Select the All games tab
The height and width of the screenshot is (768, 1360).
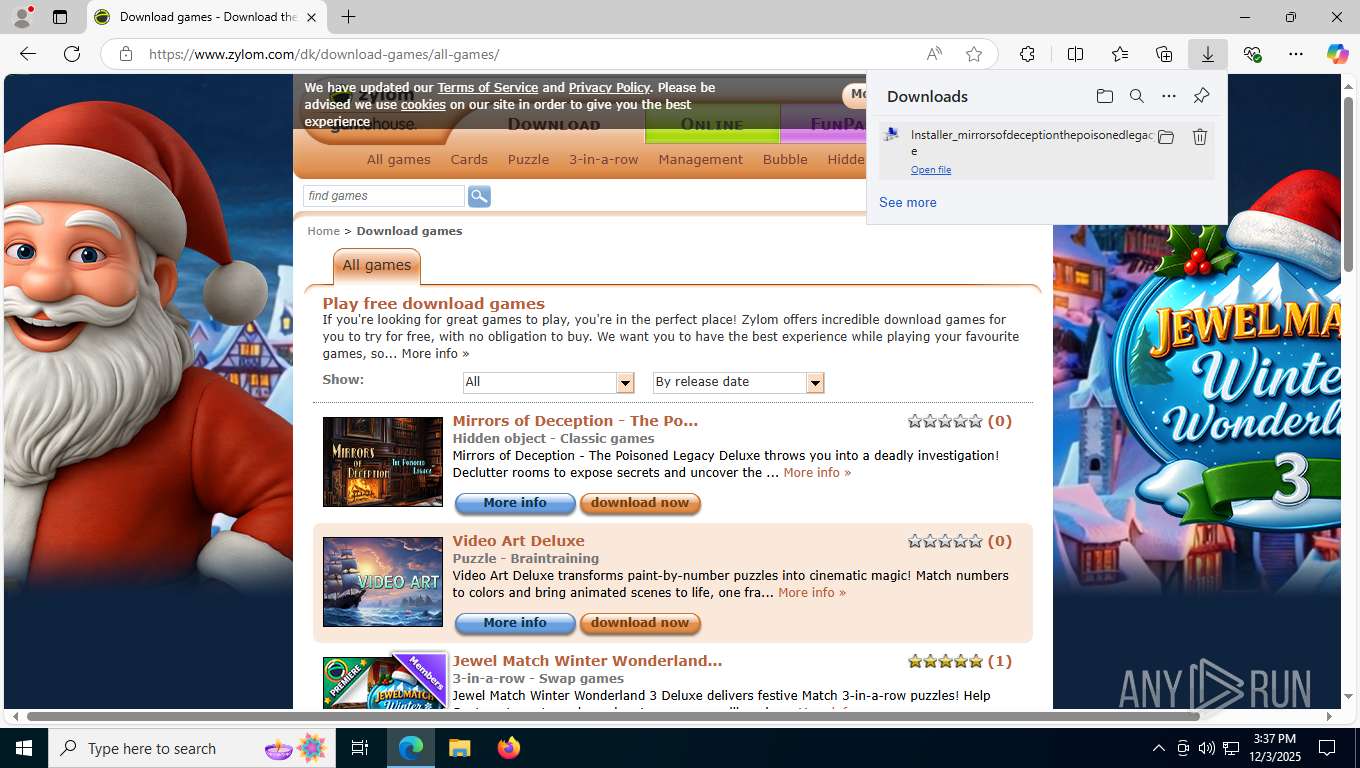377,266
